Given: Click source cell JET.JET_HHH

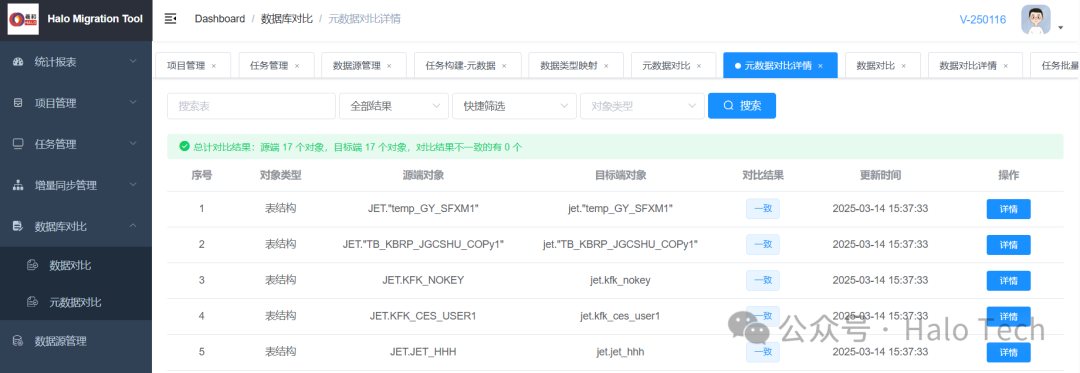Looking at the screenshot, I should [x=423, y=352].
